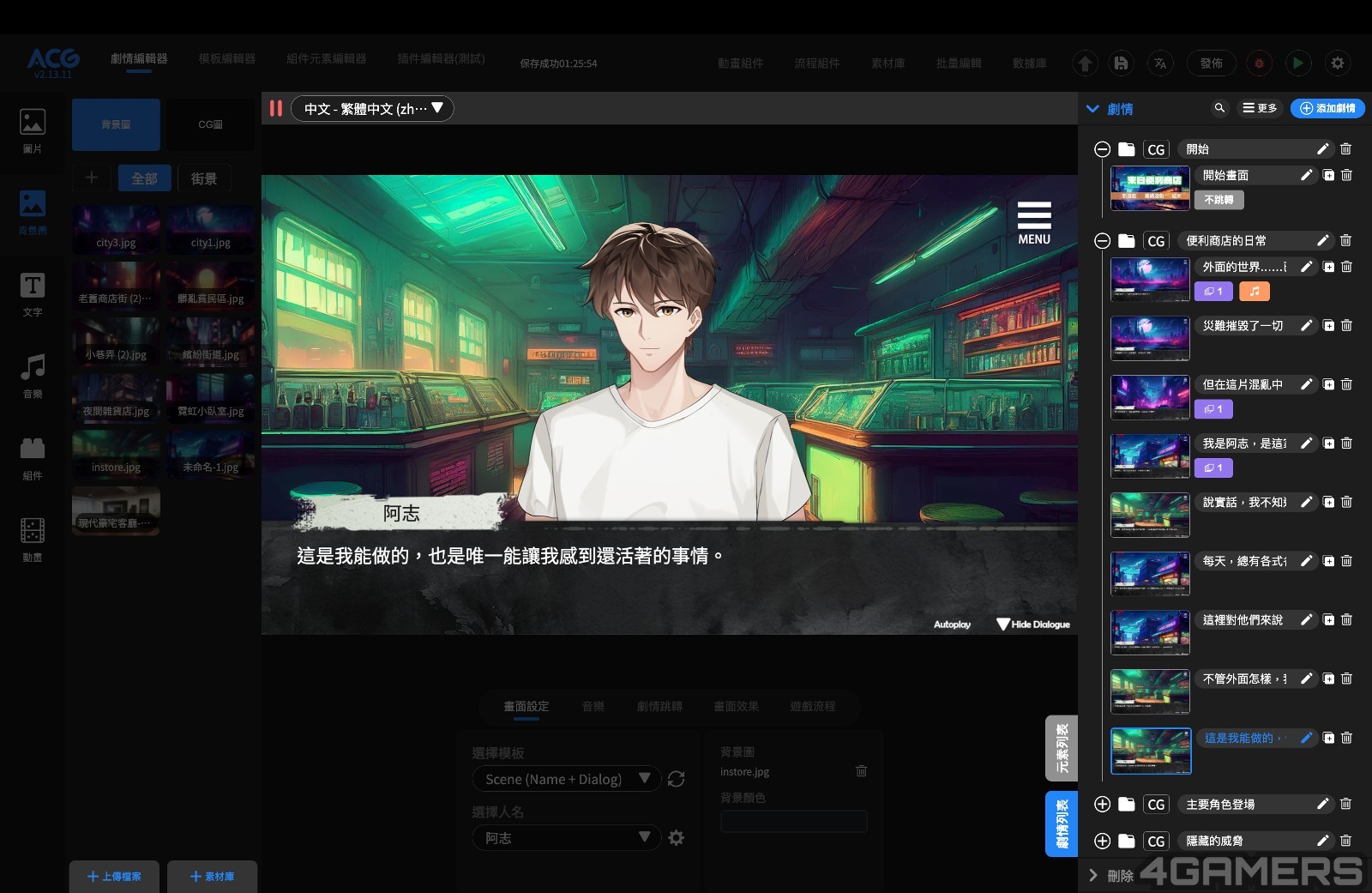Viewport: 1372px width, 893px height.
Task: Duplicate the 開始畫面 scene with copy icon
Action: [x=1328, y=175]
